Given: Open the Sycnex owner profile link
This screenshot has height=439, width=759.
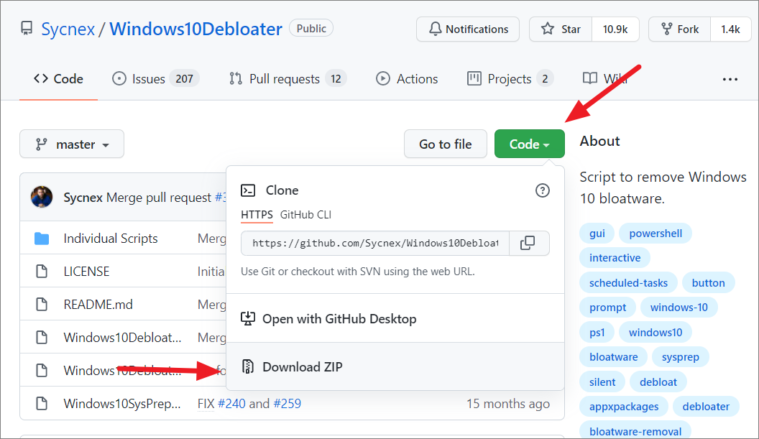Looking at the screenshot, I should pyautogui.click(x=68, y=29).
